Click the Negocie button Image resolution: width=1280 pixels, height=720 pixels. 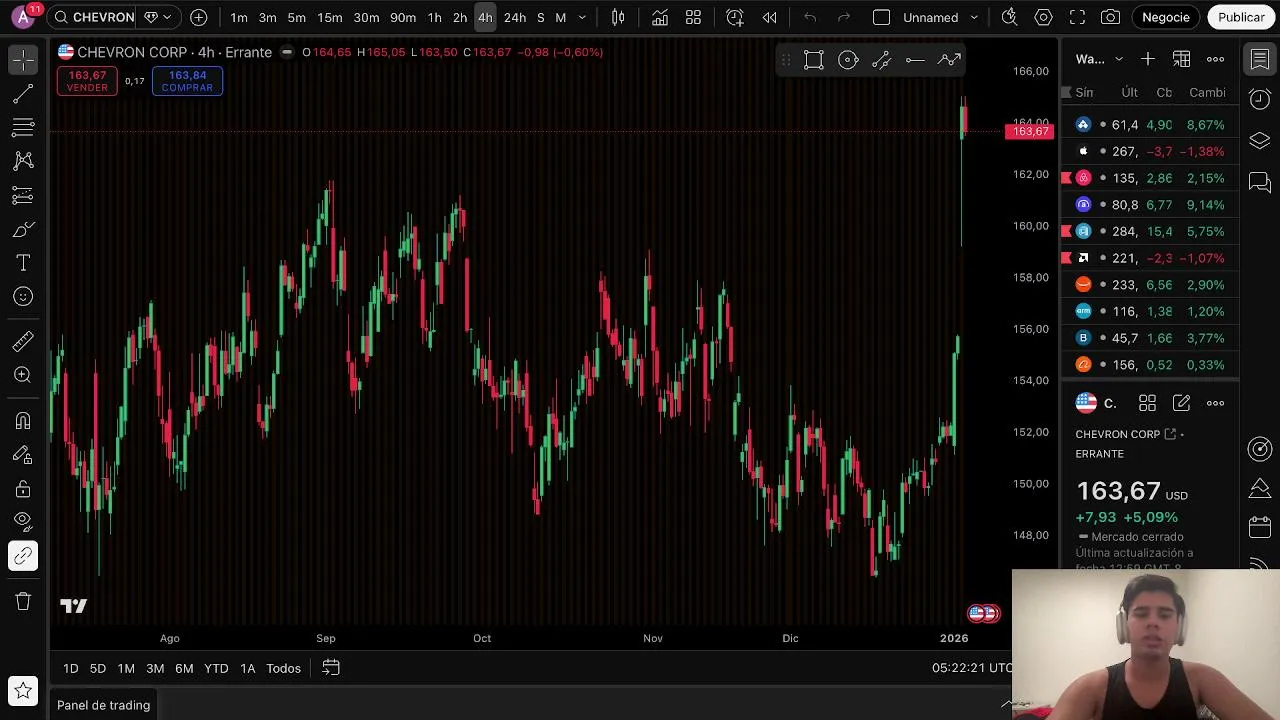(x=1166, y=17)
